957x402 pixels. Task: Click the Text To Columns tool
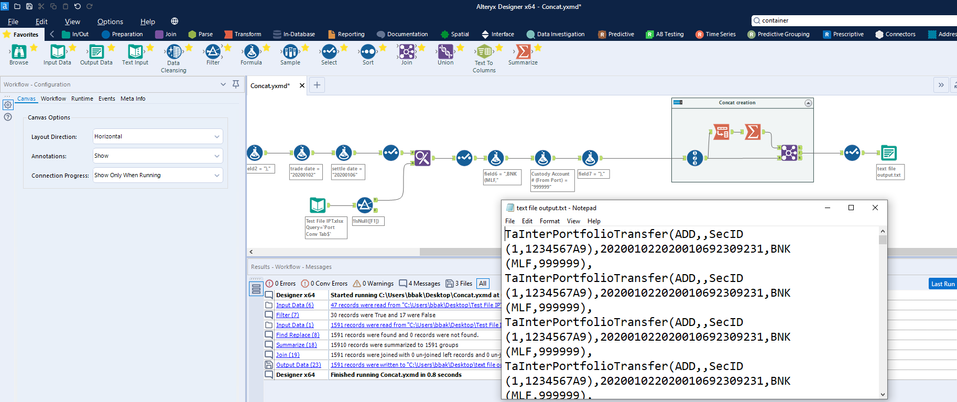(484, 52)
